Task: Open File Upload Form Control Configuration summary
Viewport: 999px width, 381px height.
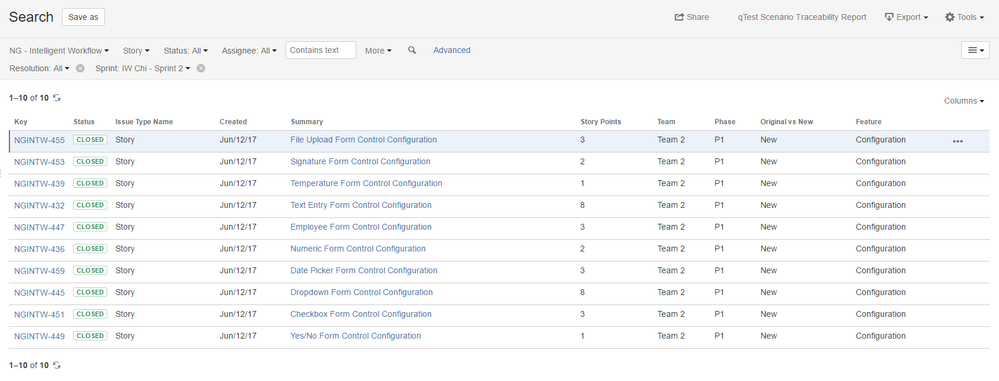Action: tap(364, 140)
